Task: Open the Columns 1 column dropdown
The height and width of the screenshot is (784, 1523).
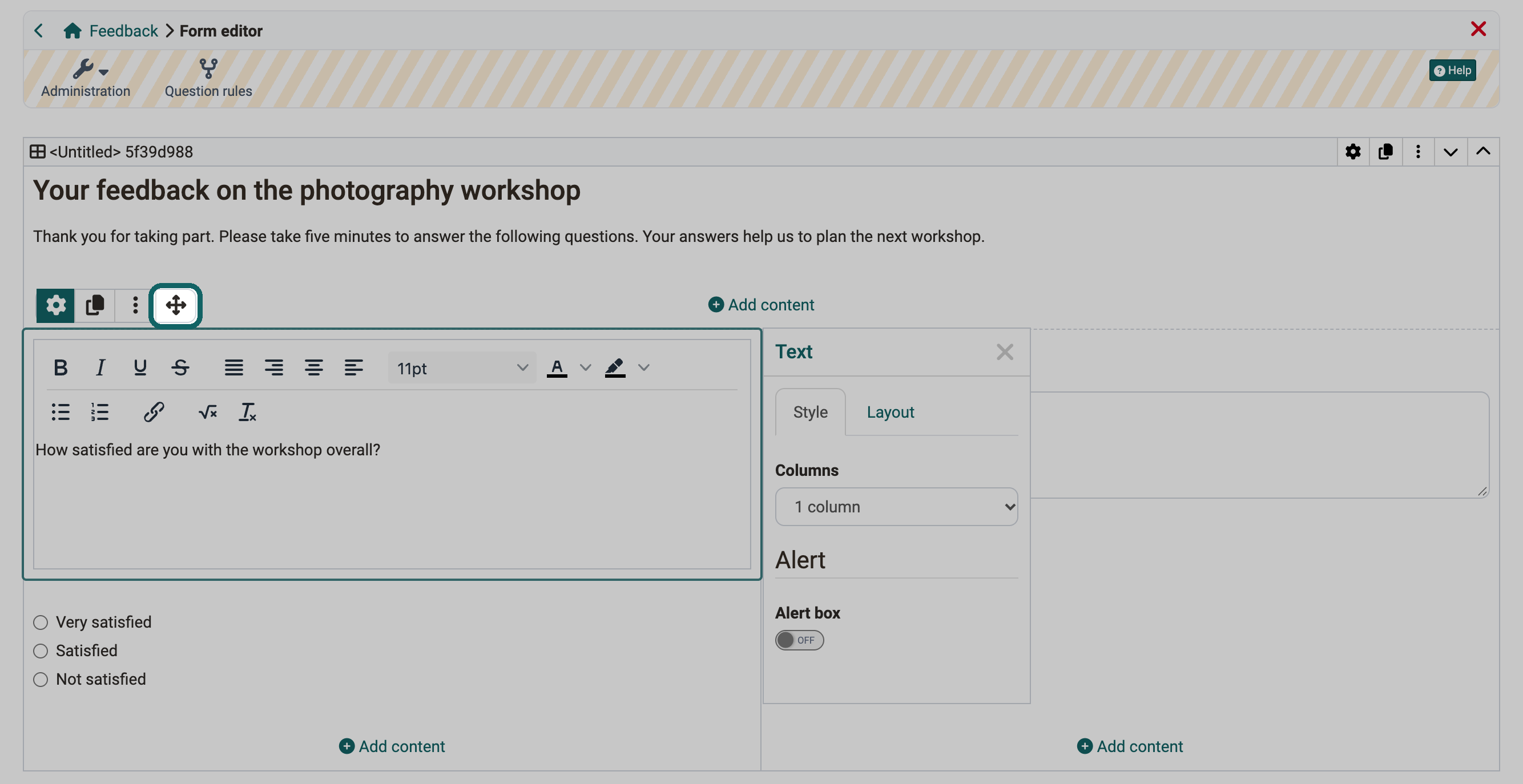Action: pos(896,506)
